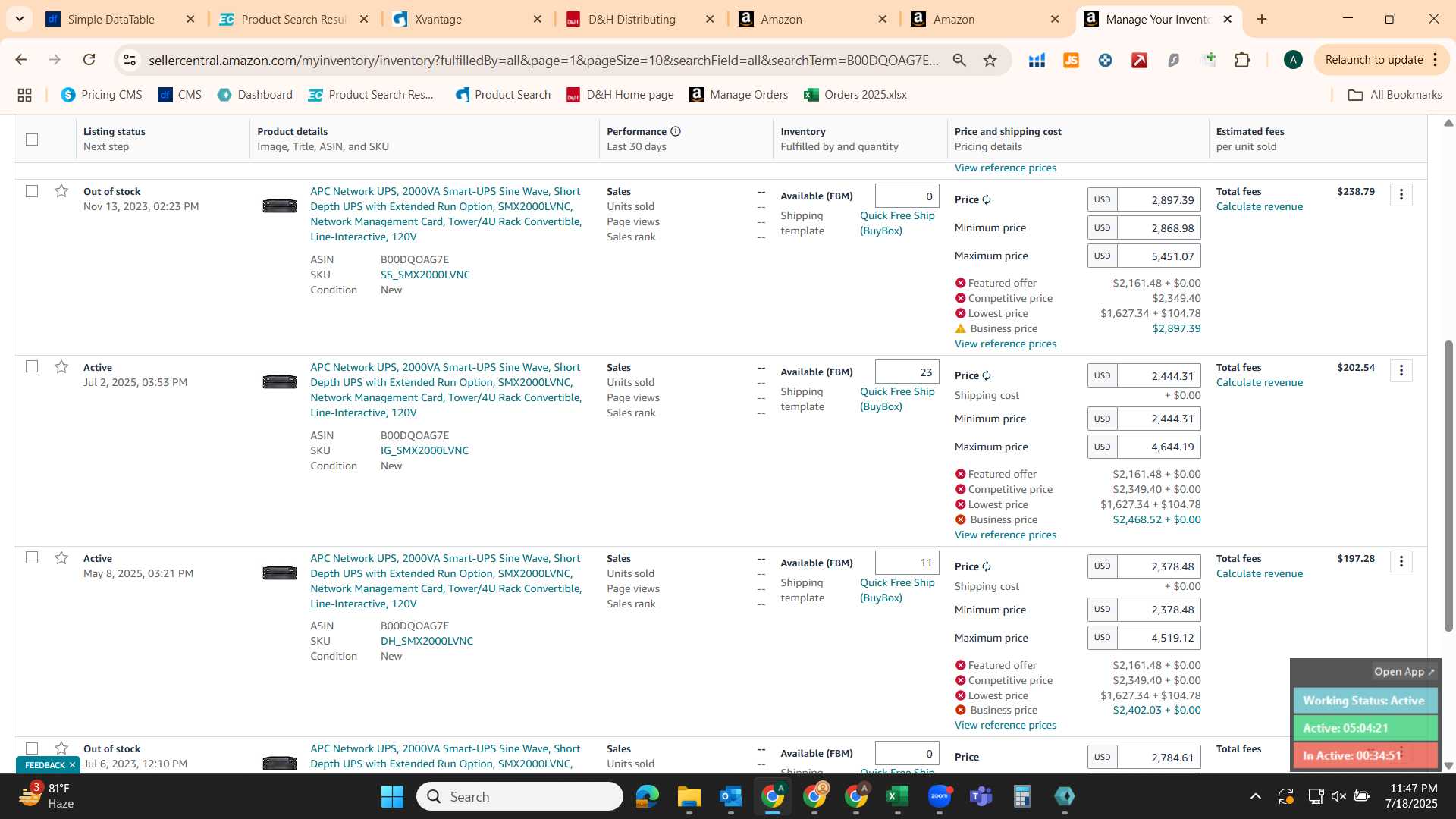Click the Windows taskbar search box

(520, 796)
